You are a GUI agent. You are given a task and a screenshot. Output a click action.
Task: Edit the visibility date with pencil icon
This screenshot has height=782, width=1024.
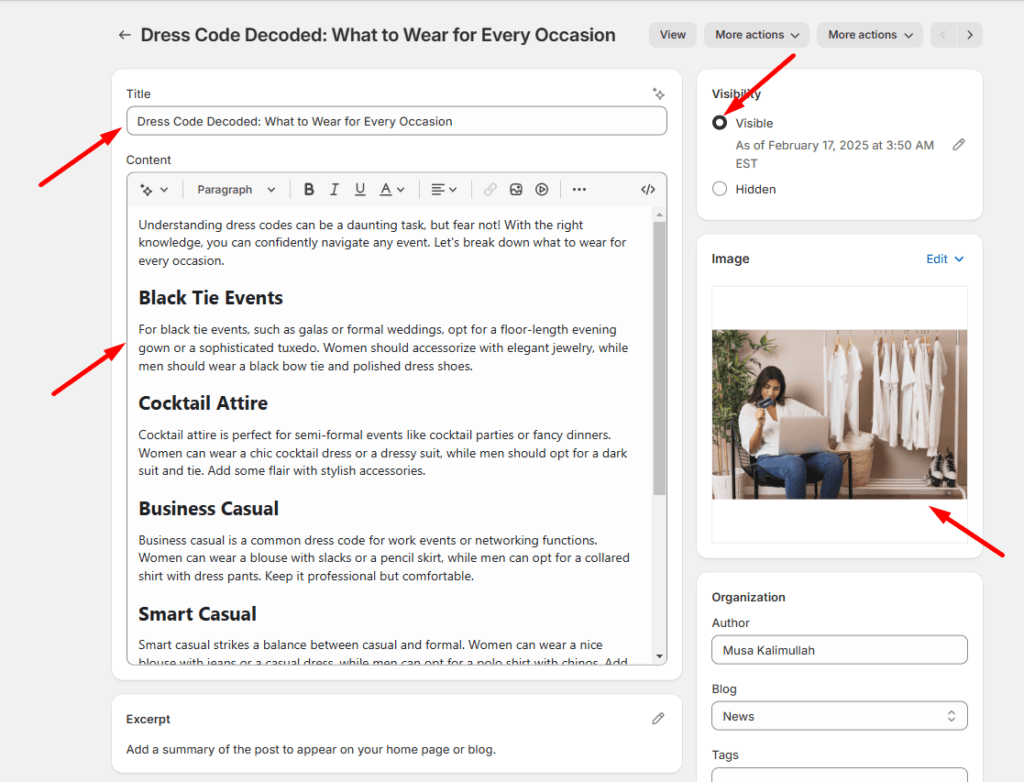pyautogui.click(x=958, y=145)
